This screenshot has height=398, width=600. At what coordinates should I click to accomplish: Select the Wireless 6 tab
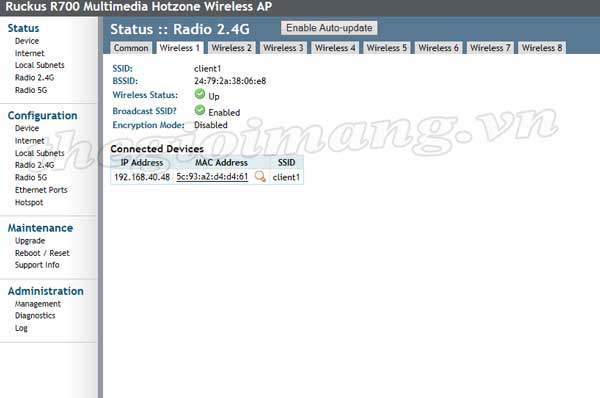coord(439,48)
